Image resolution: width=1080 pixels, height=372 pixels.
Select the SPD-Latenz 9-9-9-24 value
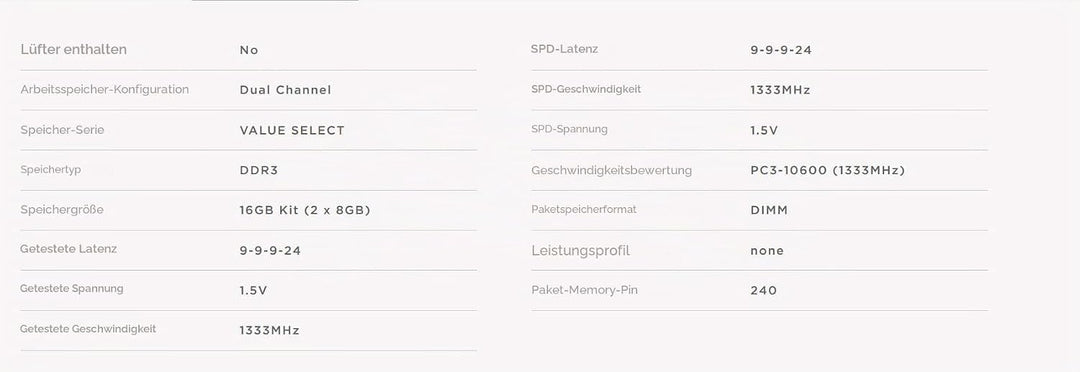click(x=781, y=50)
